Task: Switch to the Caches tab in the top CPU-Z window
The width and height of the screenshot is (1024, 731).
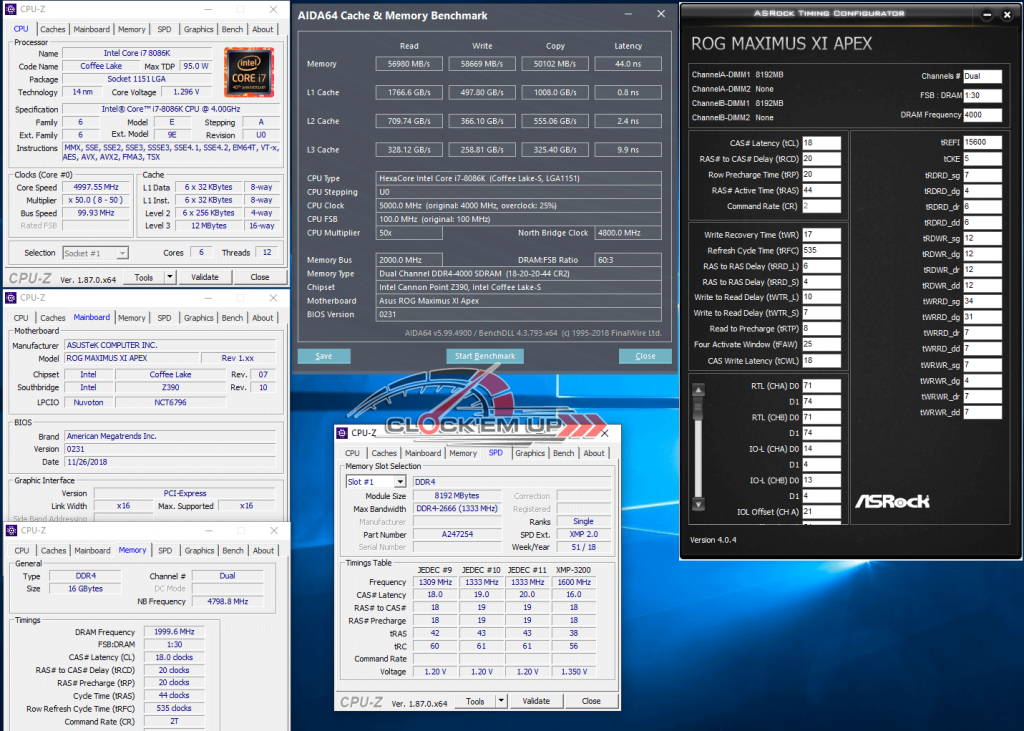Action: coord(53,29)
